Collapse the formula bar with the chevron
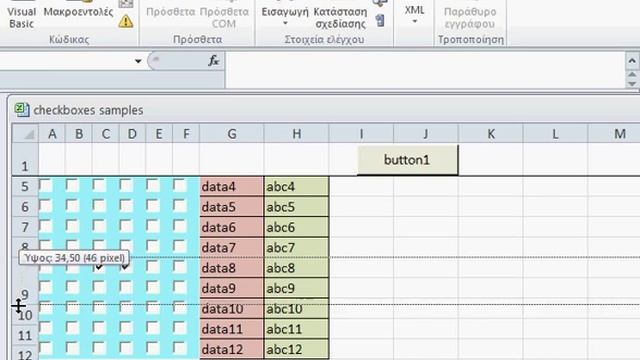The image size is (640, 360). [x=632, y=61]
